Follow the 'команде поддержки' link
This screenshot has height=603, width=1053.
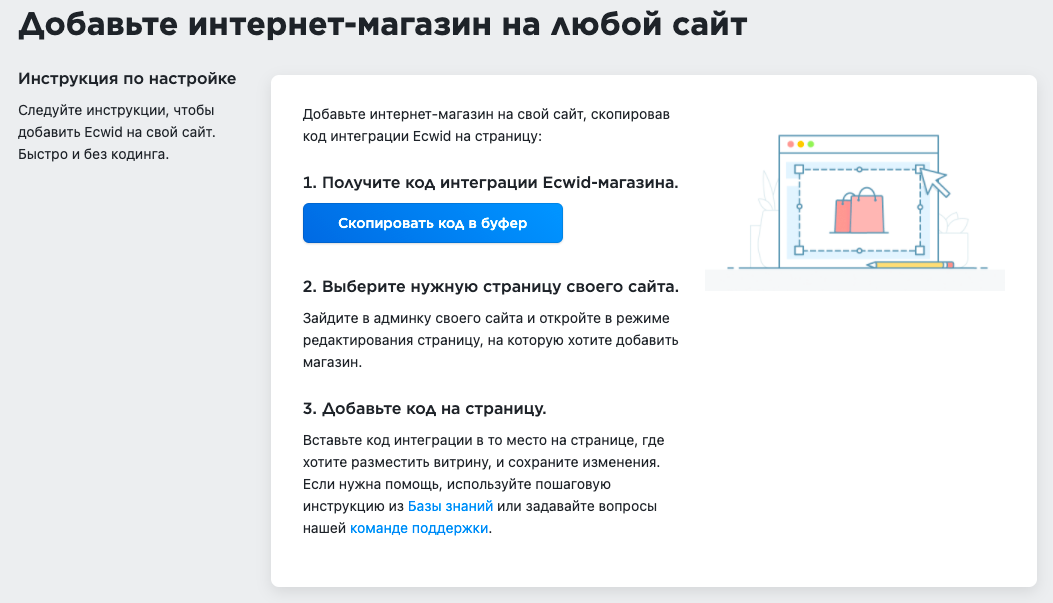point(419,528)
